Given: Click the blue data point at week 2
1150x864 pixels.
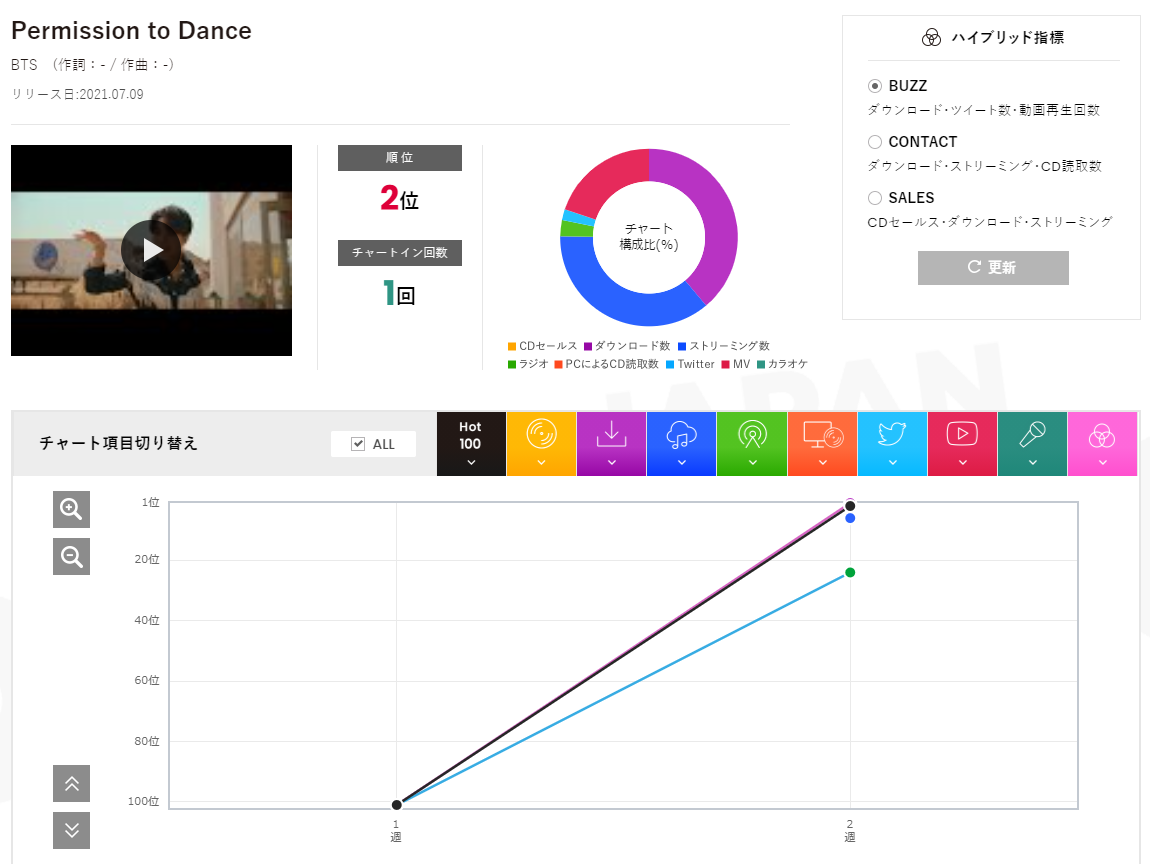Looking at the screenshot, I should [x=850, y=519].
